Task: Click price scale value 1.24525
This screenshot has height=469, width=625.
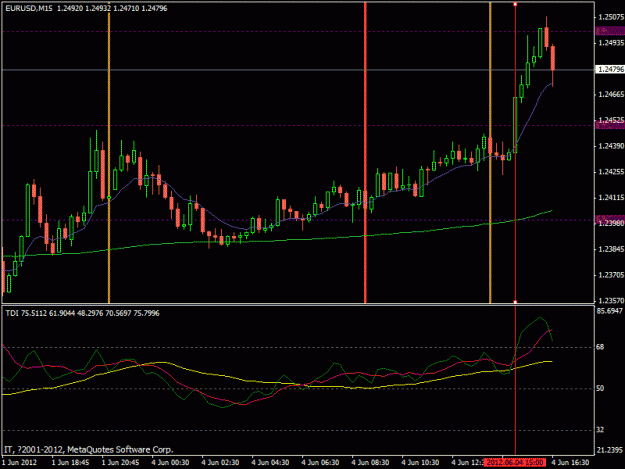Action: click(611, 120)
